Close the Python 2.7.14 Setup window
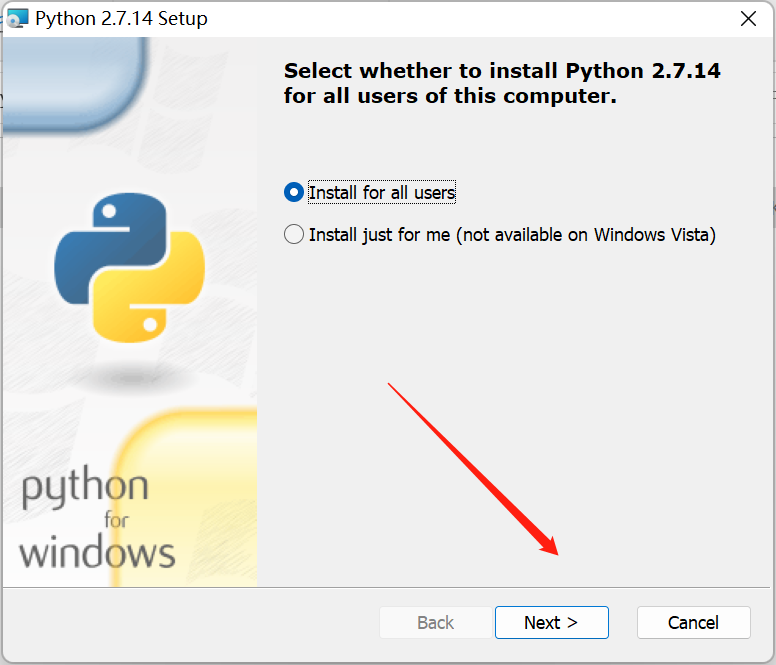This screenshot has height=665, width=776. click(x=747, y=18)
